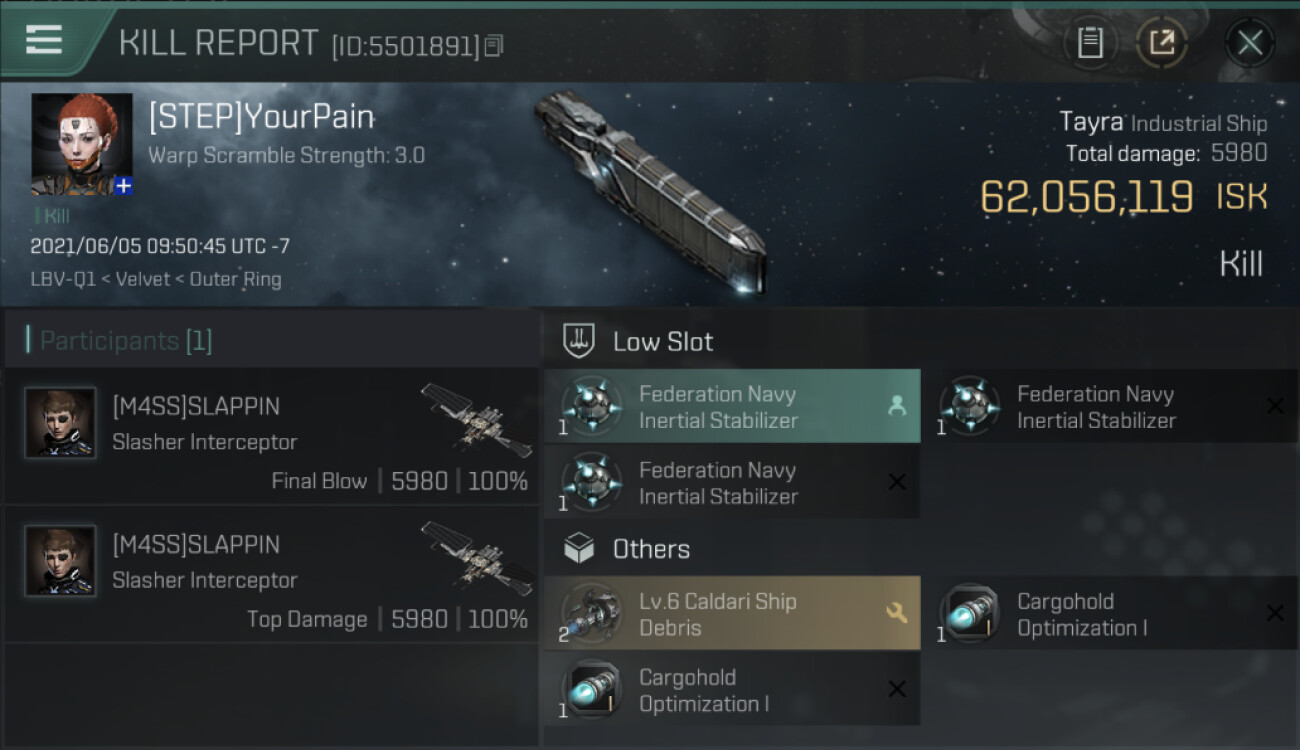The height and width of the screenshot is (750, 1300).
Task: Share the kill report via export icon
Action: pyautogui.click(x=1161, y=43)
